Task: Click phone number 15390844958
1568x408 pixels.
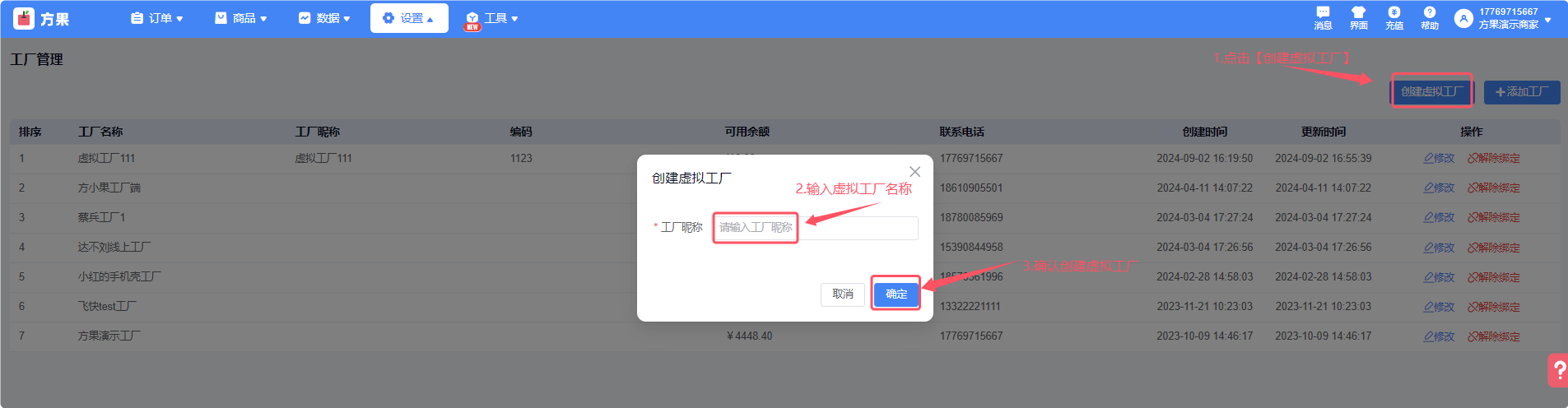Action: click(x=971, y=247)
